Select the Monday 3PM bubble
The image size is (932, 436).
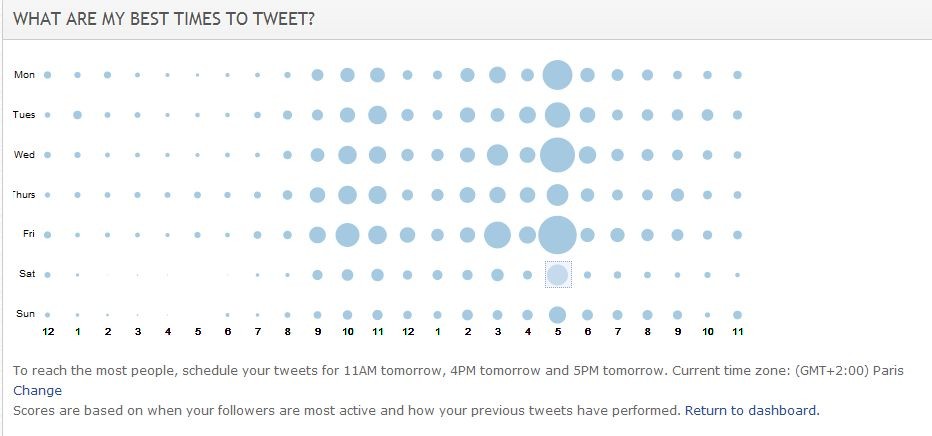[498, 75]
